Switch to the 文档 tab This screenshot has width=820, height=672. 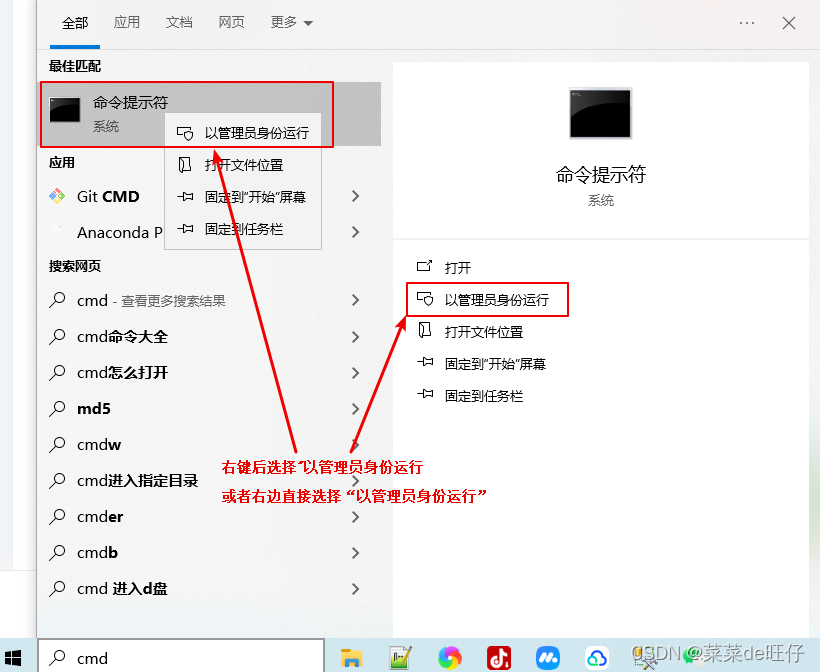179,22
